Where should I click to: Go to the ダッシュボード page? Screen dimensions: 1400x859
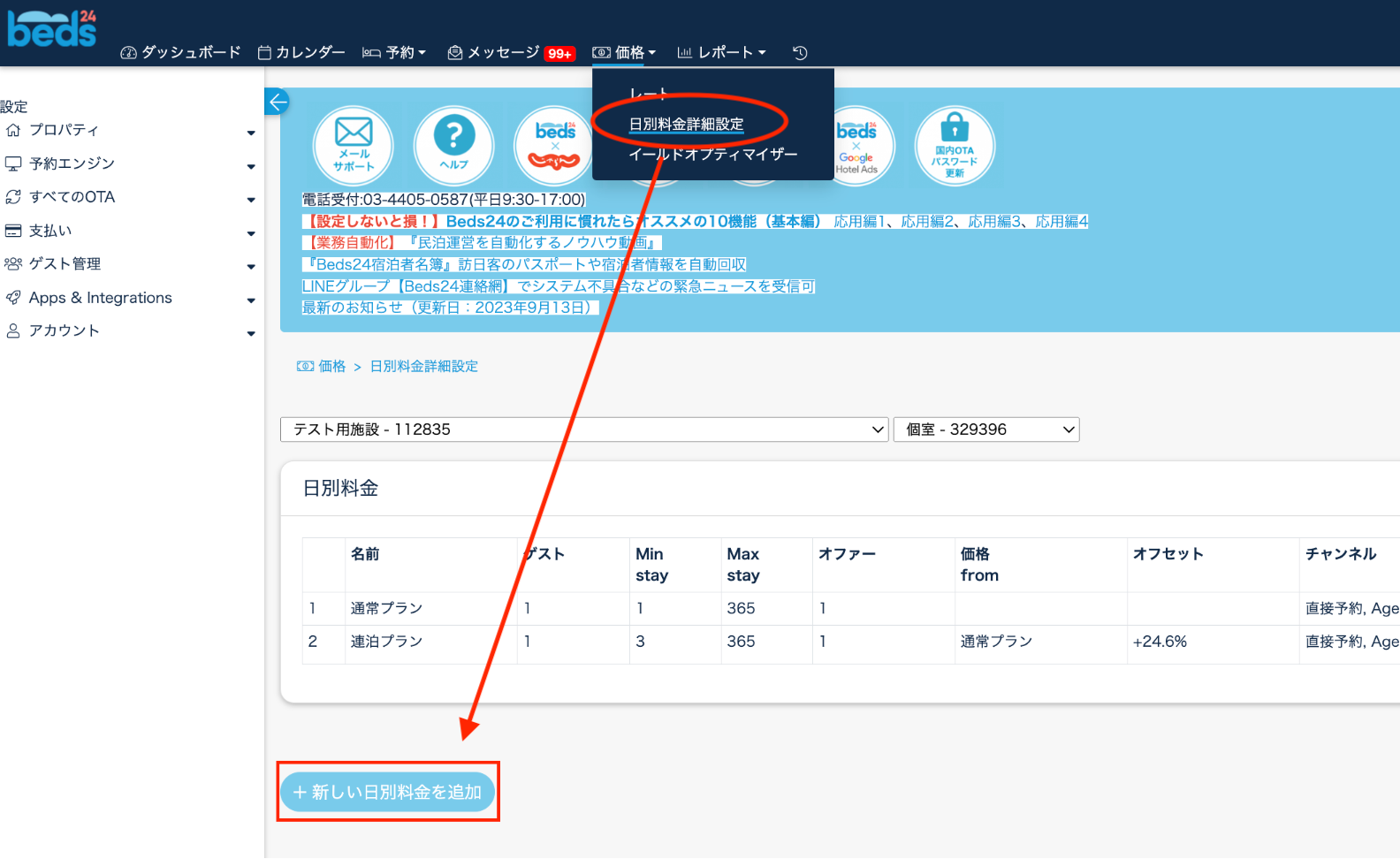(180, 53)
